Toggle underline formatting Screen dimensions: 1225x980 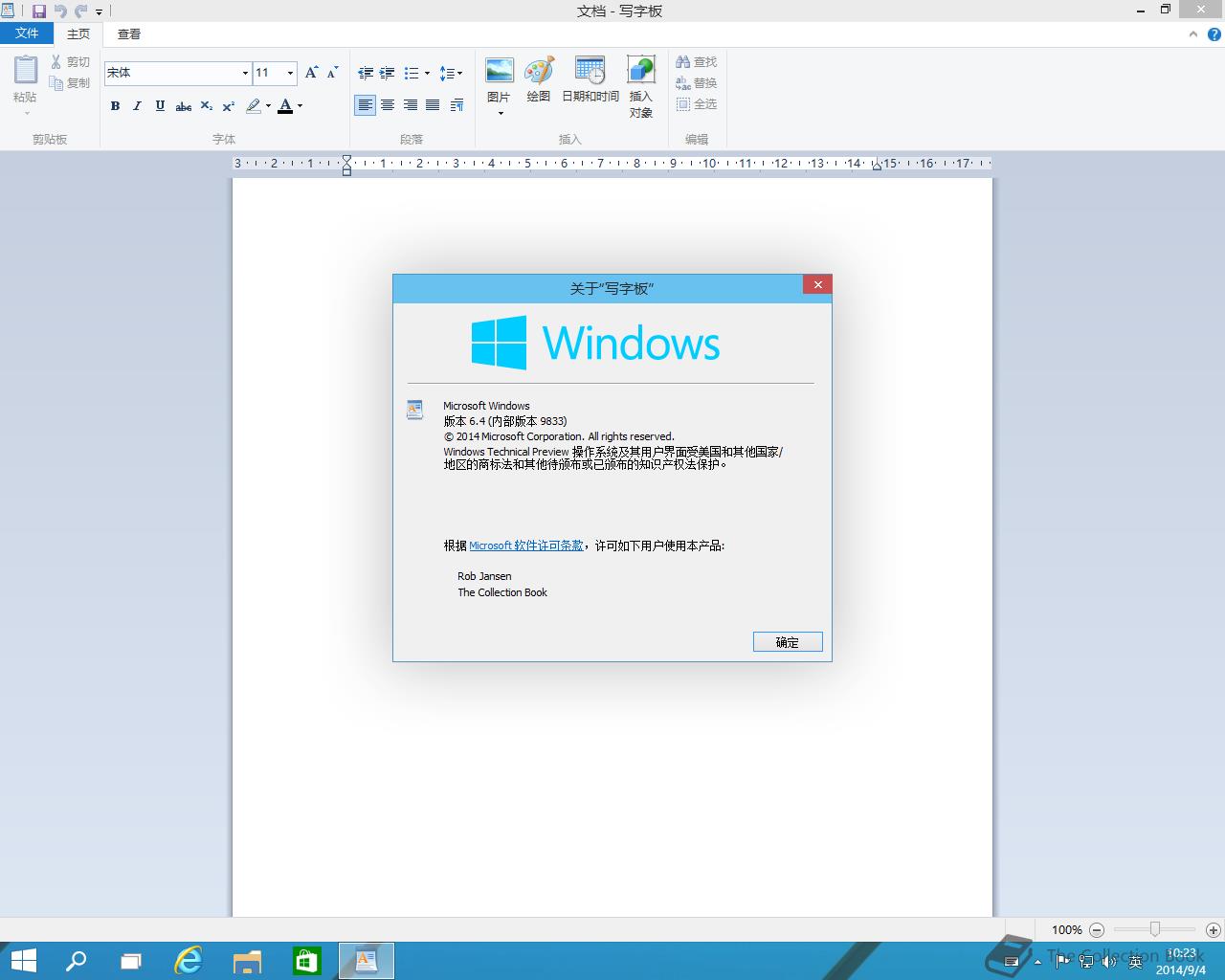pos(160,106)
